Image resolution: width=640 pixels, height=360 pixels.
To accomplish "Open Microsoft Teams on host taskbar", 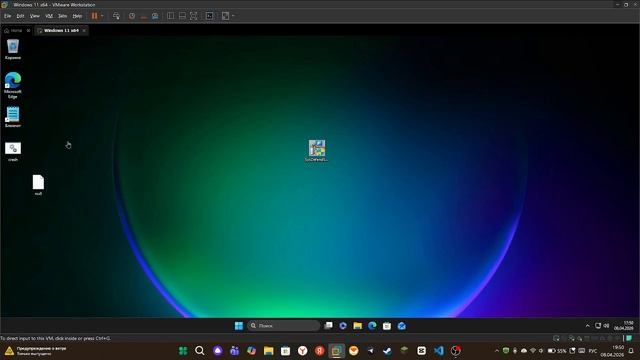I will tap(234, 351).
